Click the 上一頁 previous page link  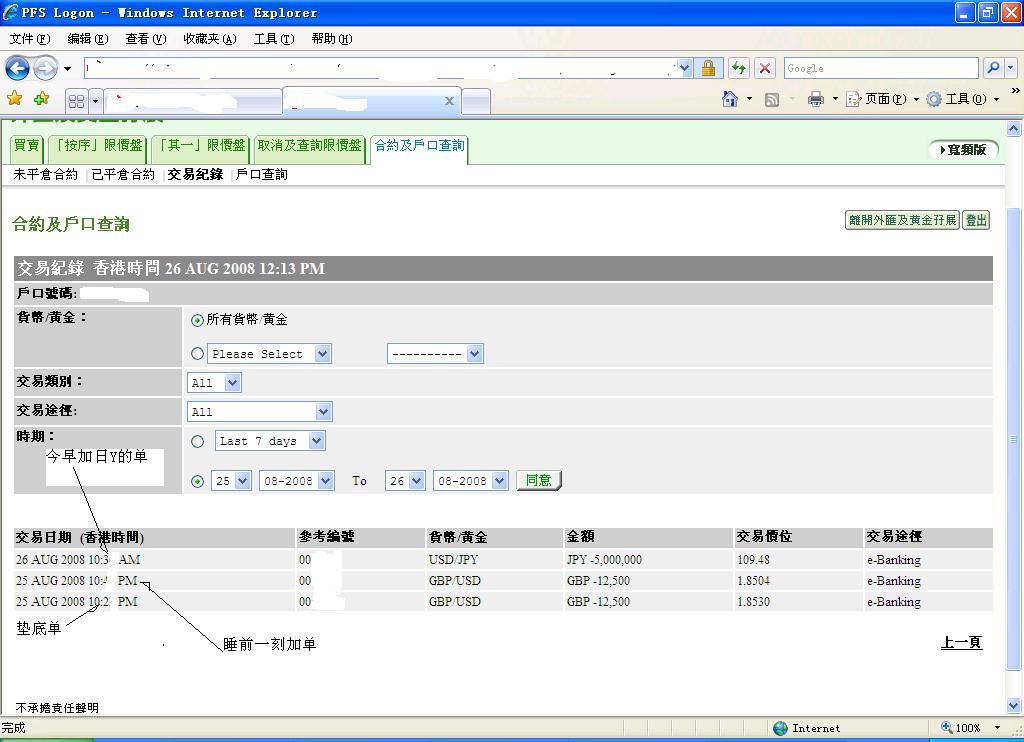(961, 642)
